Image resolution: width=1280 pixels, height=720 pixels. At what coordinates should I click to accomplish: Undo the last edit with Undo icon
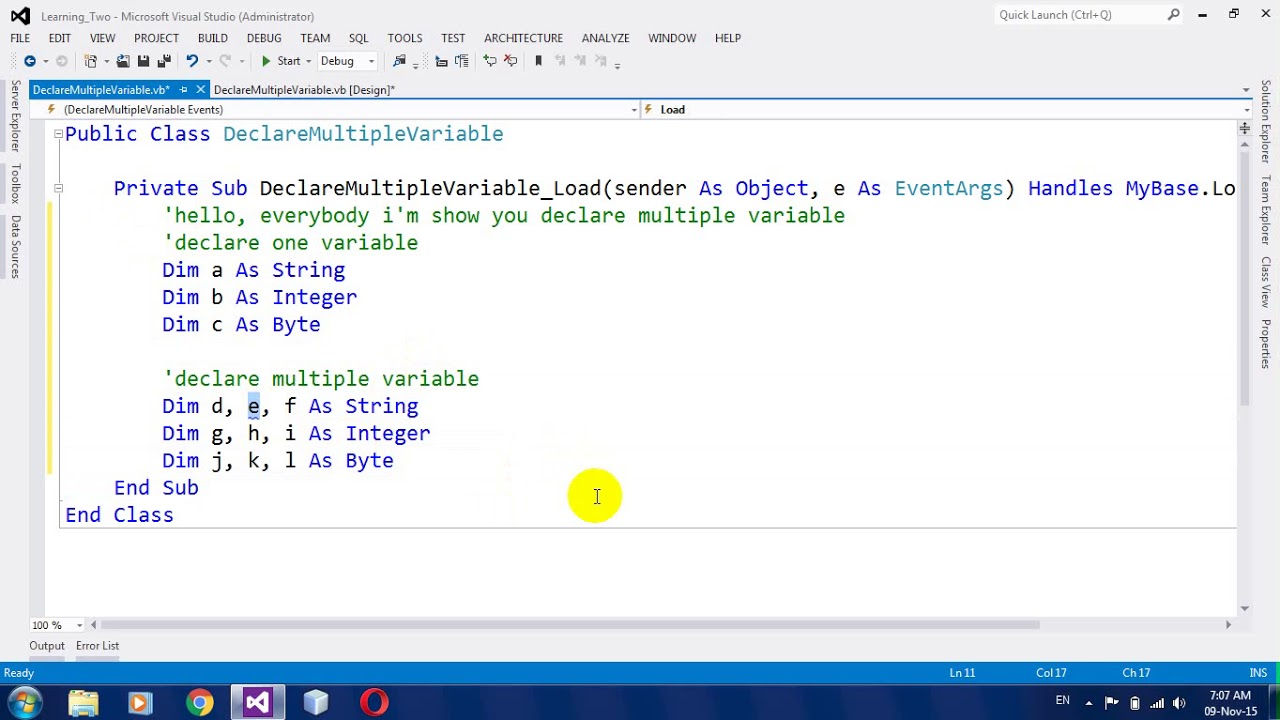pyautogui.click(x=192, y=61)
